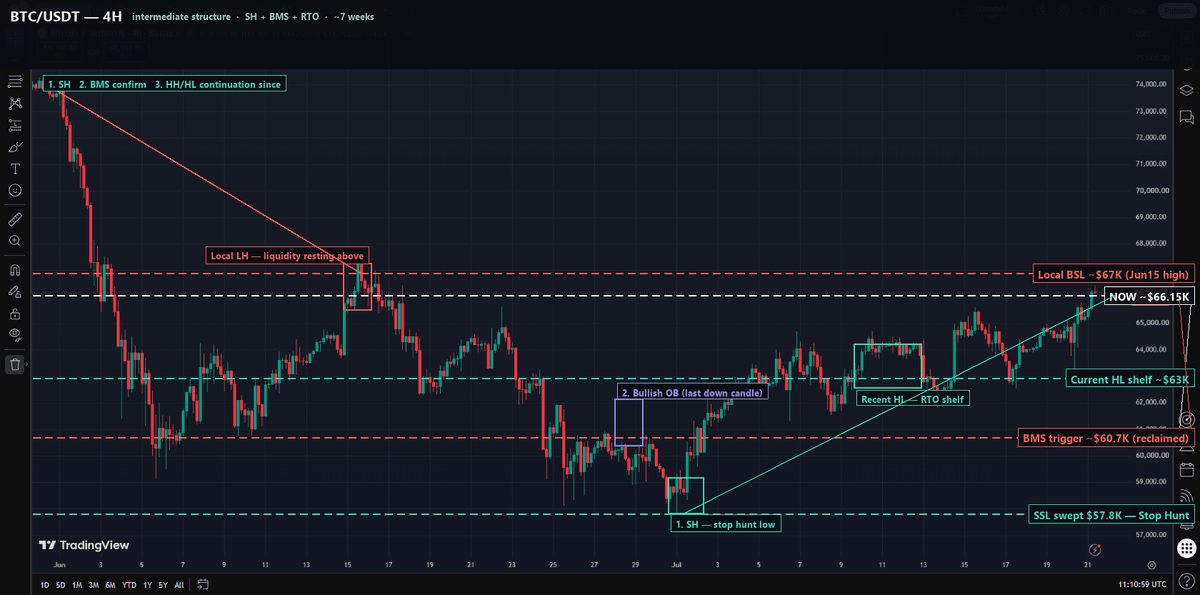Set the range to YTD
The image size is (1200, 595).
[129, 584]
